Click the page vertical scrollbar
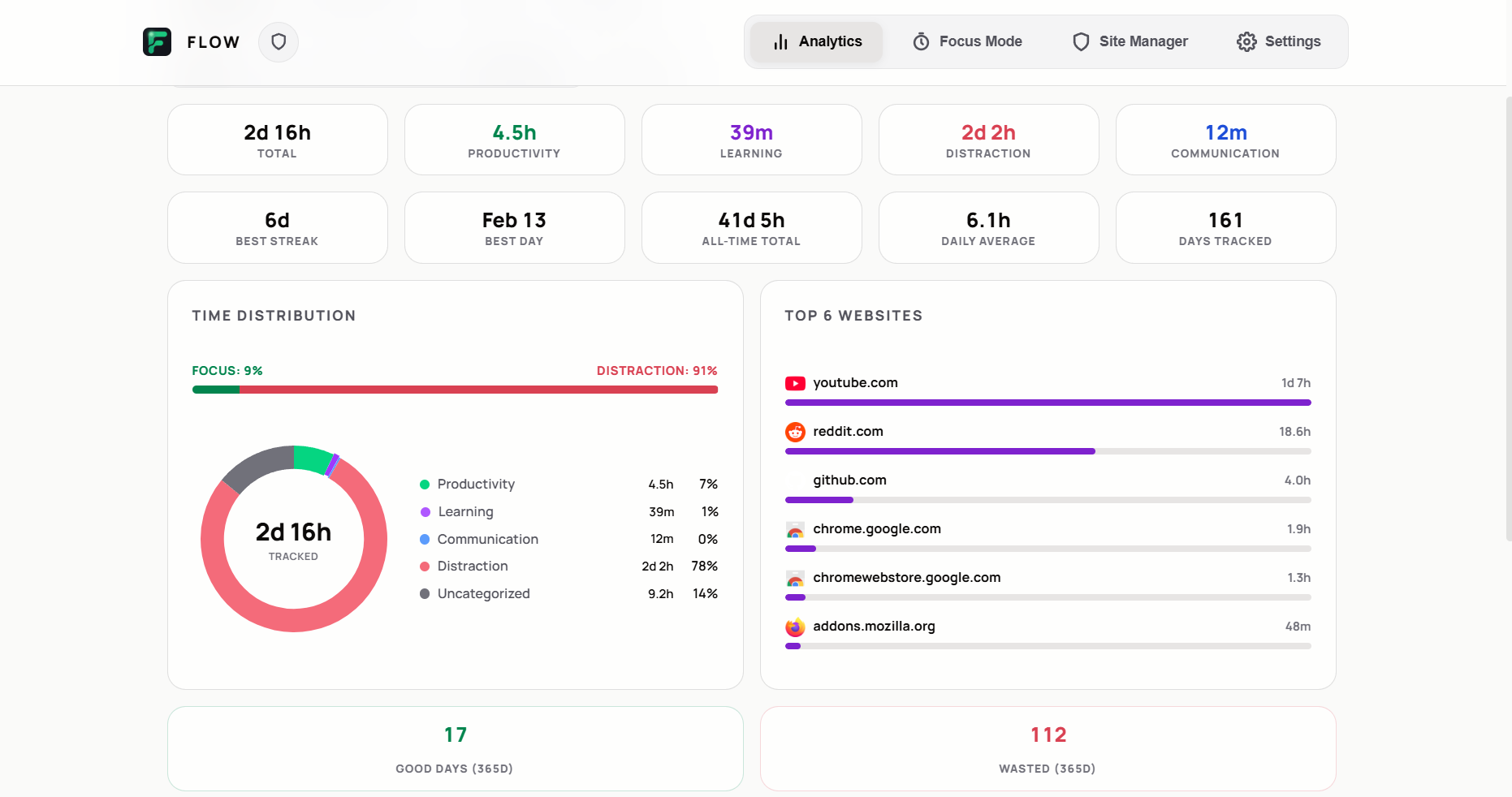This screenshot has width=1512, height=797. click(1509, 318)
